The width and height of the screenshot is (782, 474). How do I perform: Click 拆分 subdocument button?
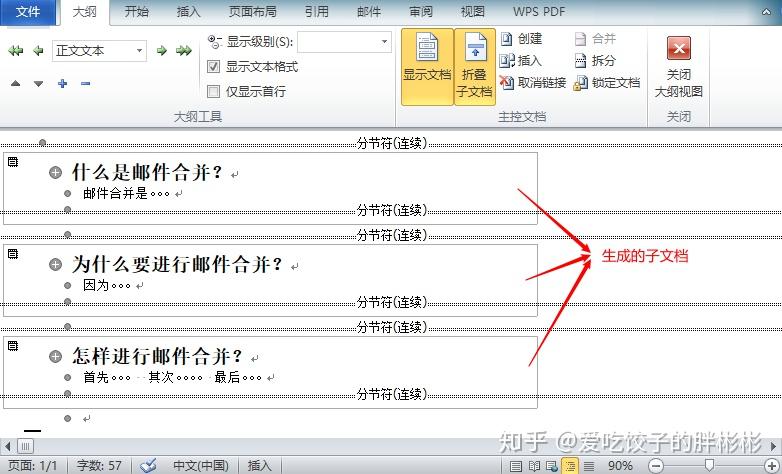click(595, 61)
